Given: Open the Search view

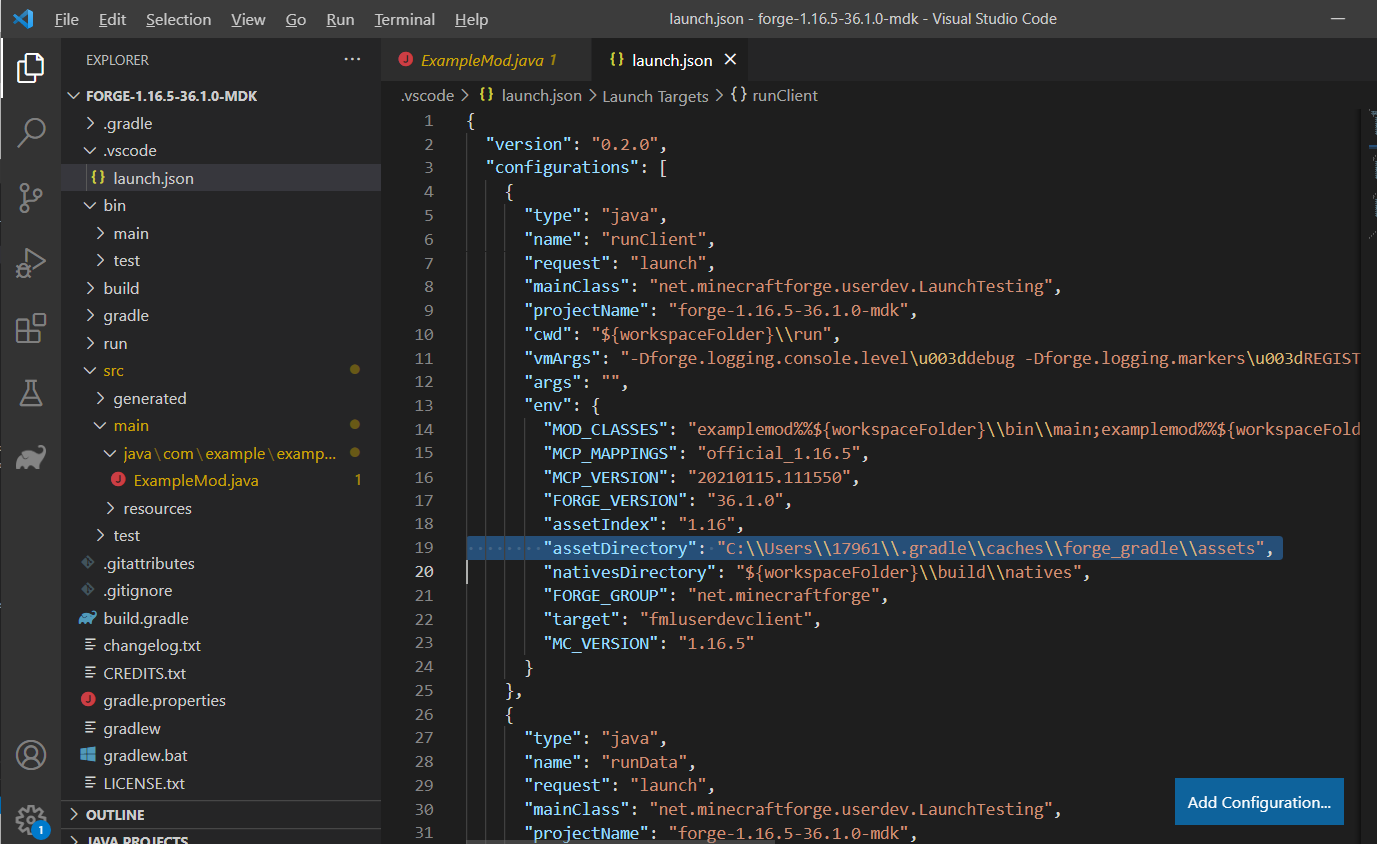Looking at the screenshot, I should [x=30, y=131].
